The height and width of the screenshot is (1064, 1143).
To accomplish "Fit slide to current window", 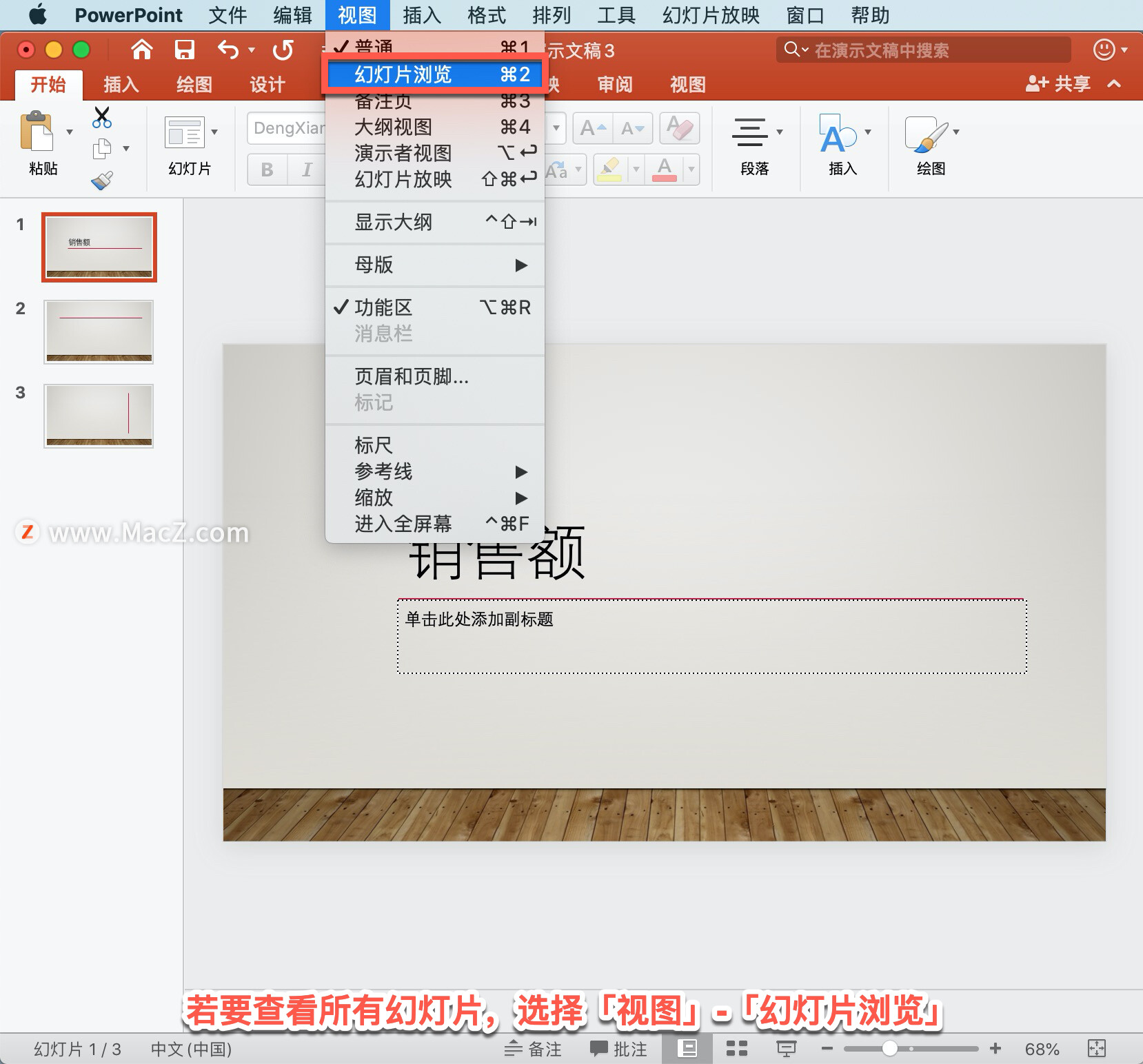I will coord(1097,1048).
